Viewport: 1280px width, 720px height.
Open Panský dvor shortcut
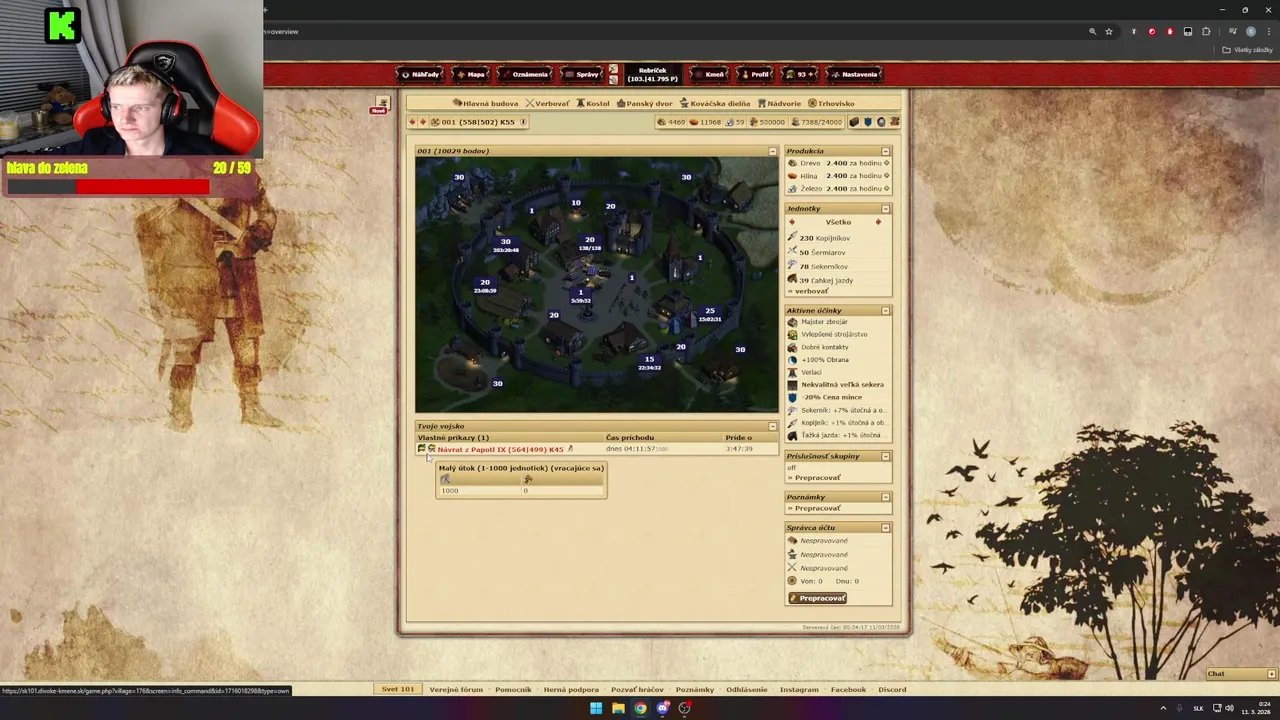tap(644, 103)
